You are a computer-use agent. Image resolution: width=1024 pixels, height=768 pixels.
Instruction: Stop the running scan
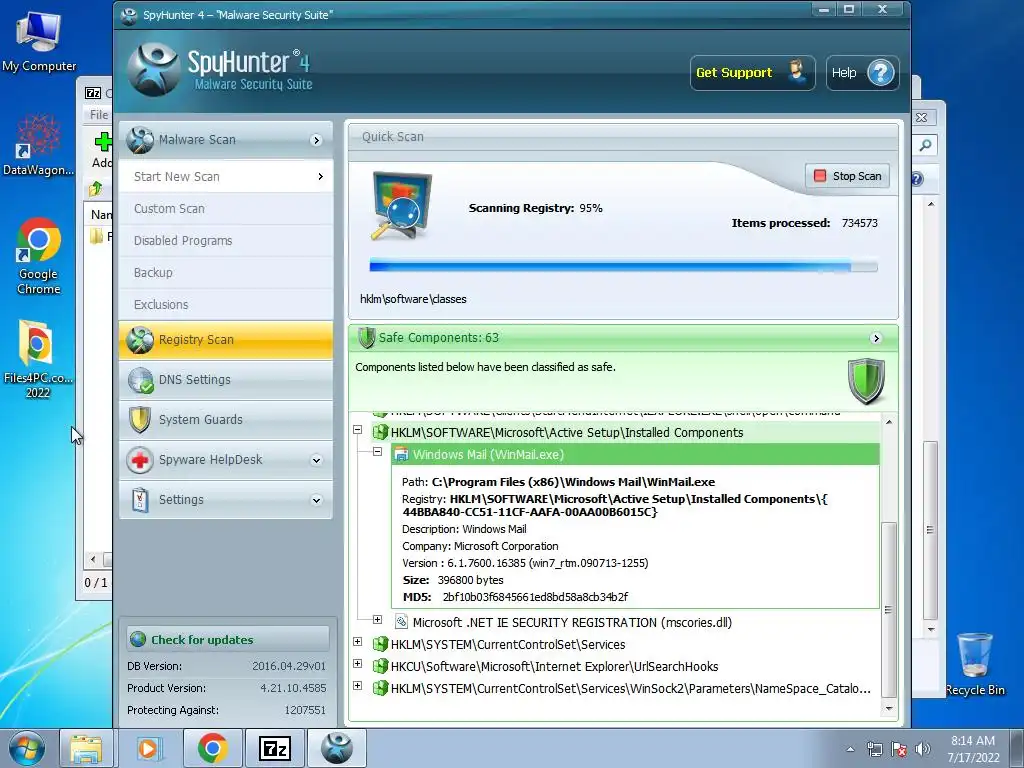[848, 176]
